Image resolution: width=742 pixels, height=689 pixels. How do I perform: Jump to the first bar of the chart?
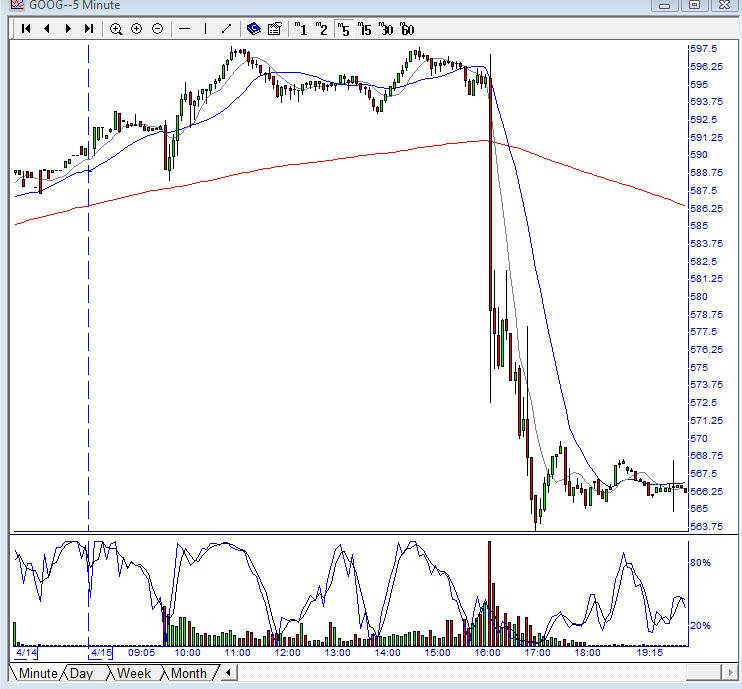tap(26, 29)
